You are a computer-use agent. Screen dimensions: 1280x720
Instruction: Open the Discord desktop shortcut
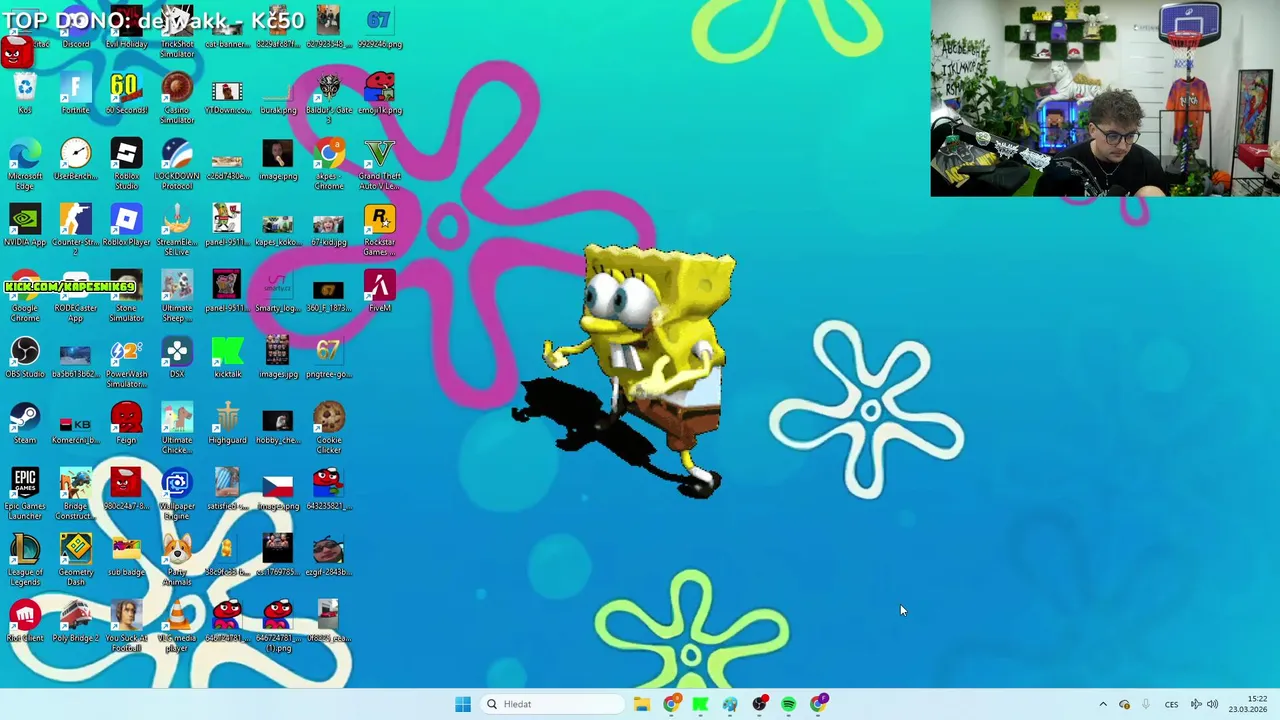pos(76,28)
